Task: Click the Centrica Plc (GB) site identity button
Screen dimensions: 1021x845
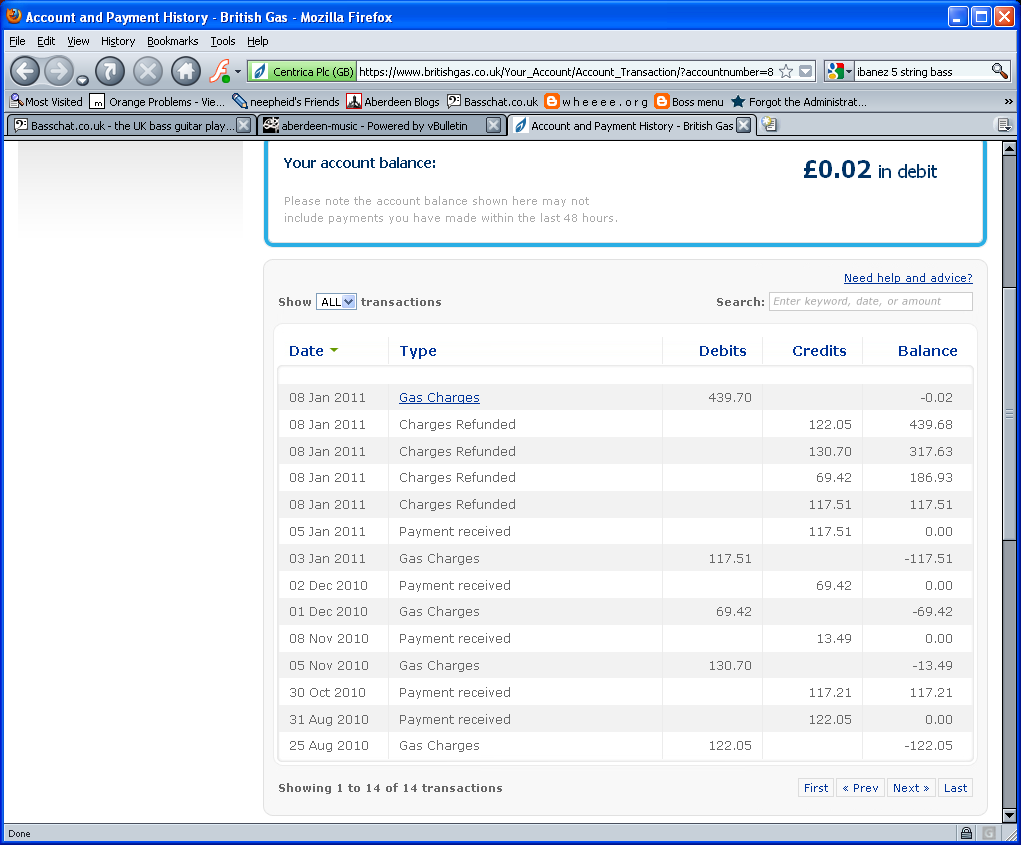Action: (303, 72)
